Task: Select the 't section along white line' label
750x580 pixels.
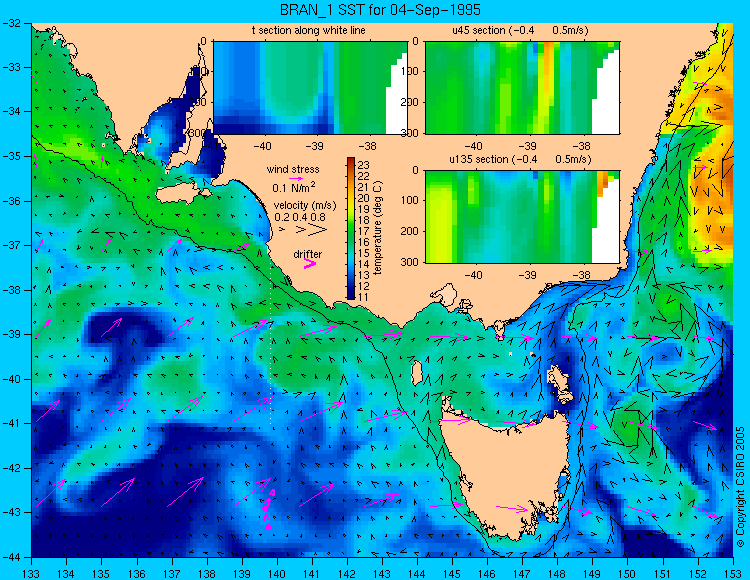Action: click(309, 30)
